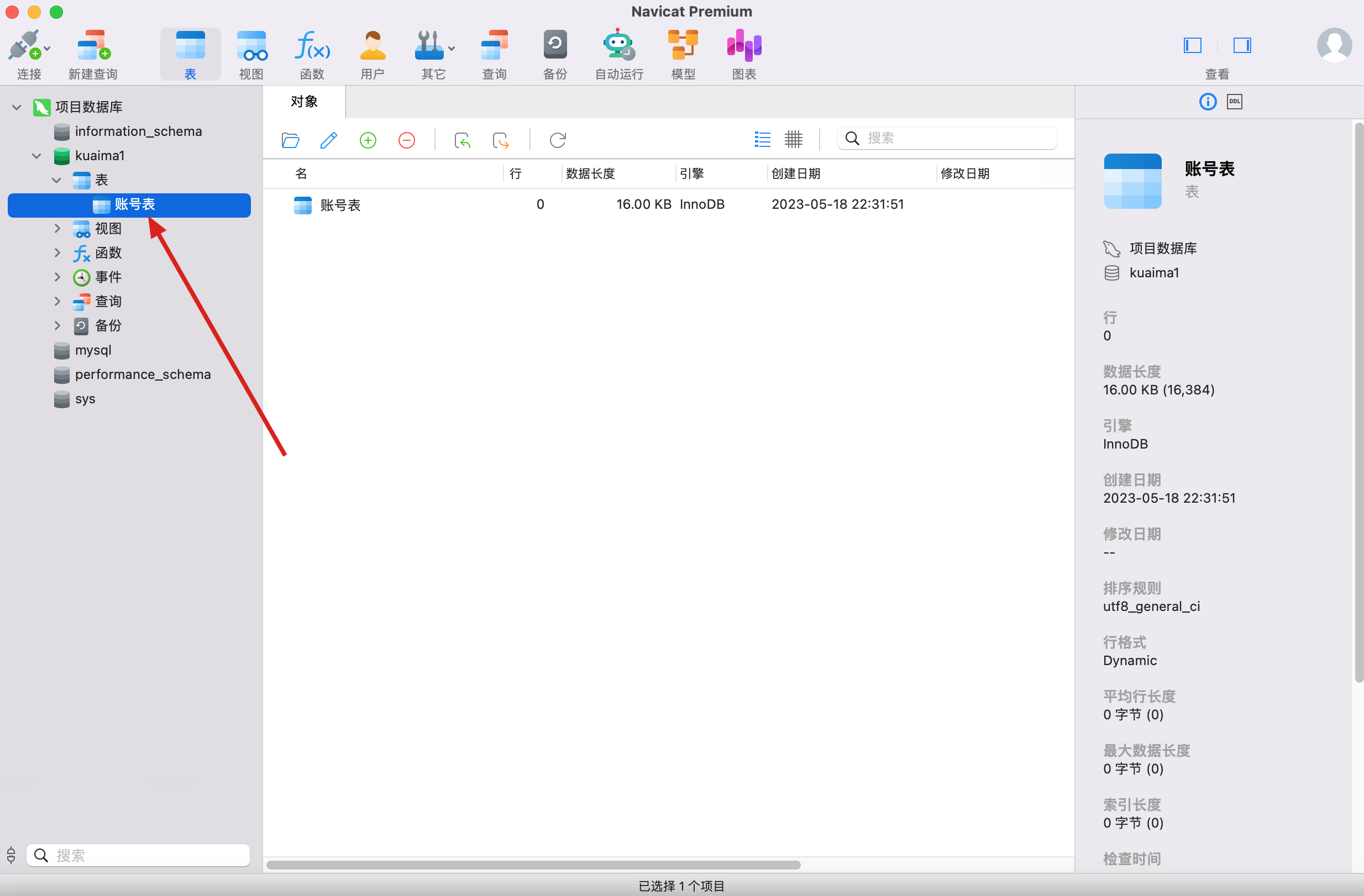Click the Open Table folder icon
The width and height of the screenshot is (1364, 896).
point(291,140)
